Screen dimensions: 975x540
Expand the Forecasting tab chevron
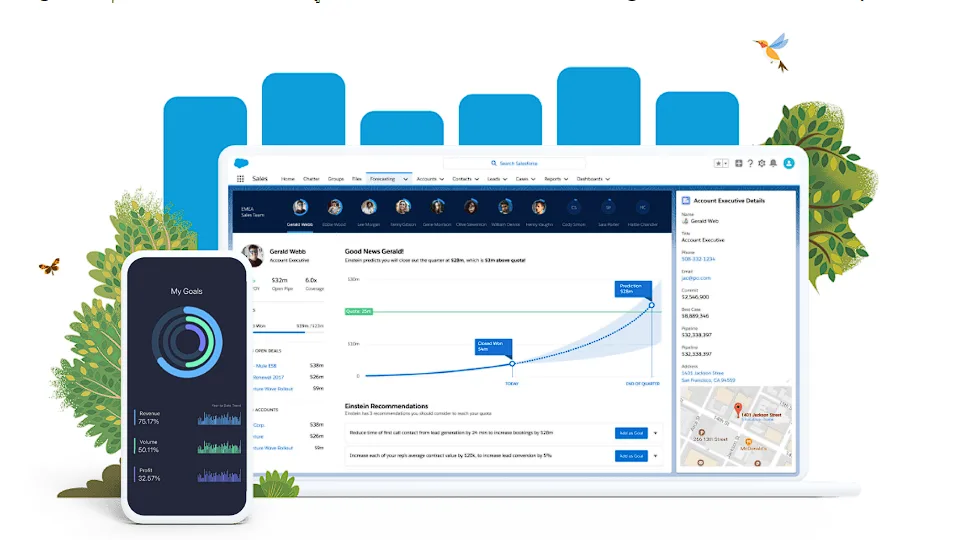click(x=405, y=179)
